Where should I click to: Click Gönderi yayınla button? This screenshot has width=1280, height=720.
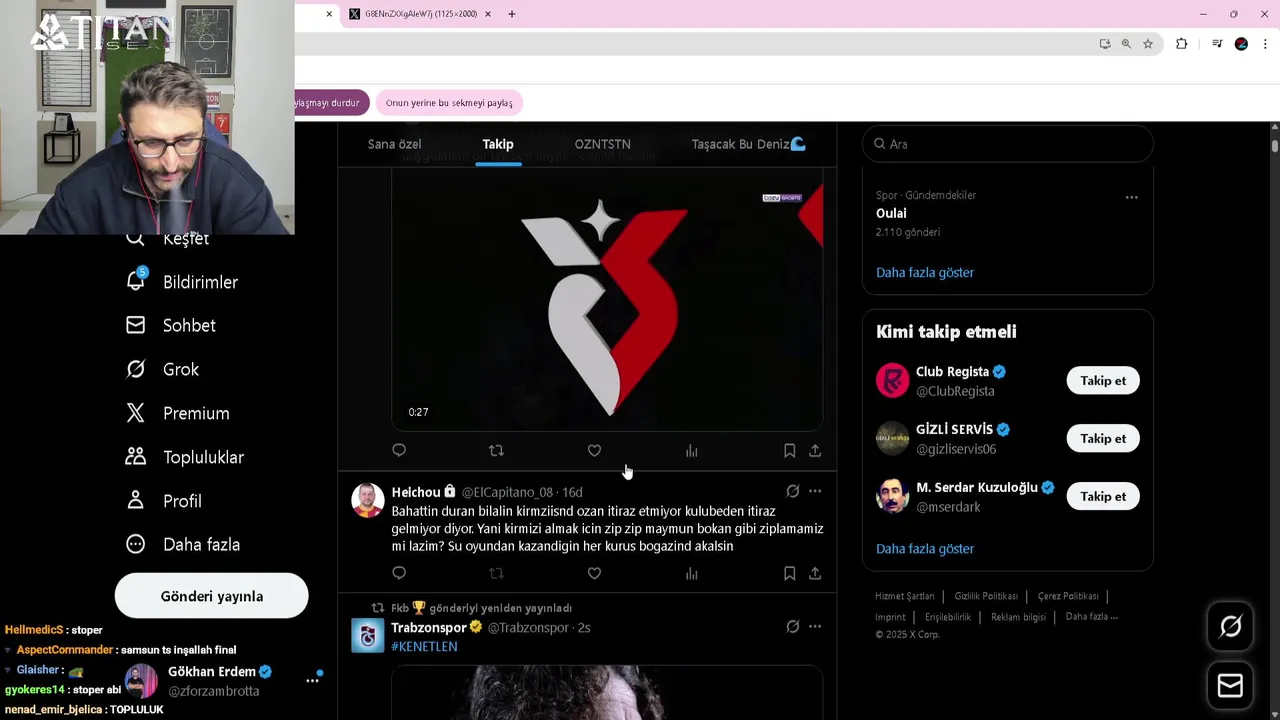212,596
